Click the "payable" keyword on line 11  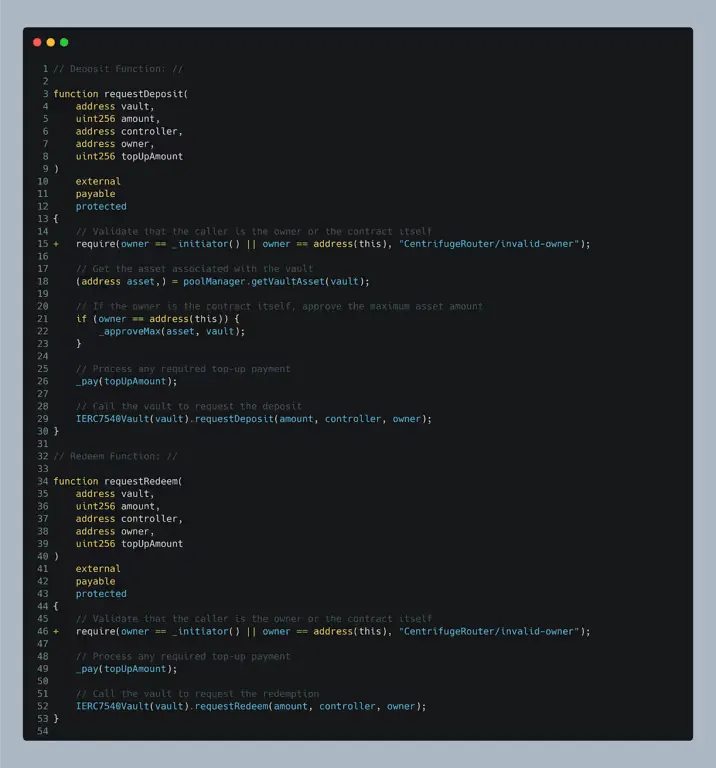pyautogui.click(x=95, y=194)
